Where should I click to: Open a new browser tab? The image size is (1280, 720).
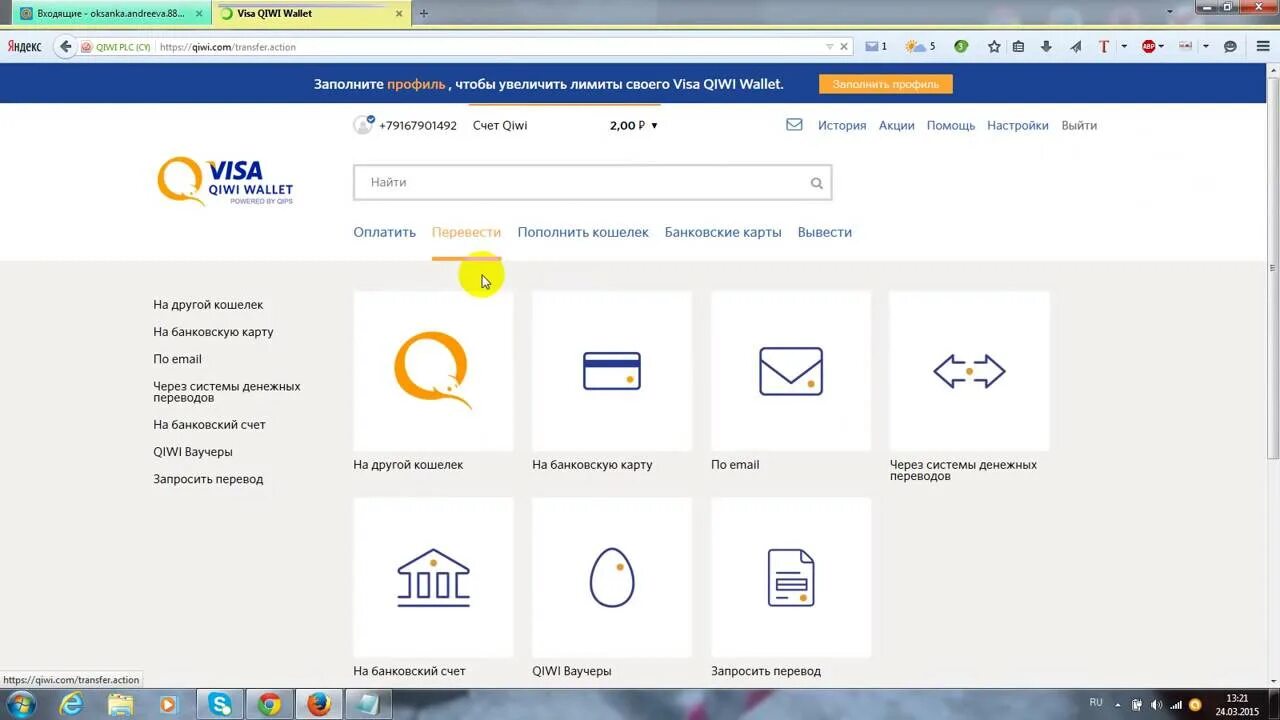click(424, 14)
